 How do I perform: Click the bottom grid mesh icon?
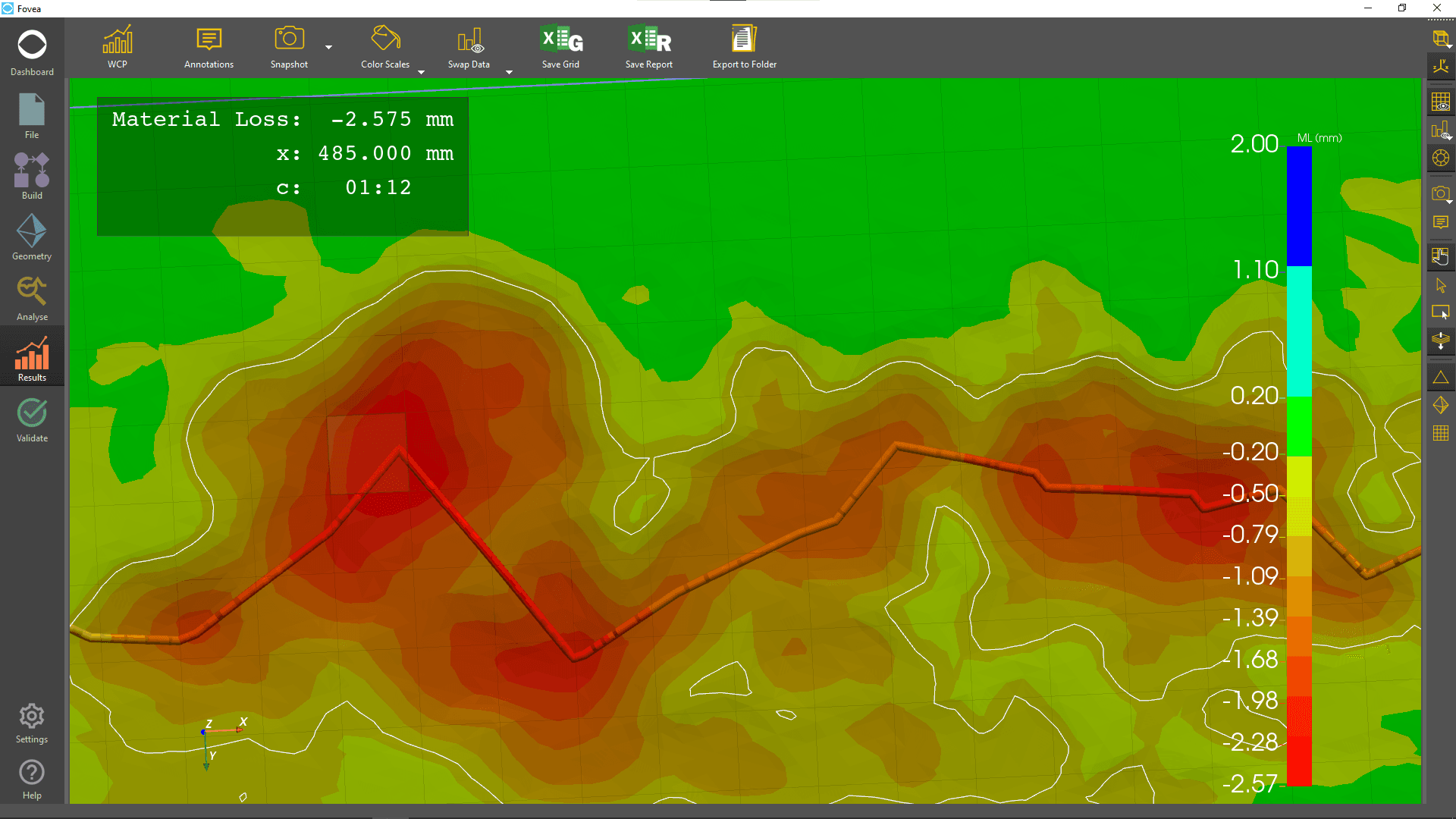click(1441, 433)
